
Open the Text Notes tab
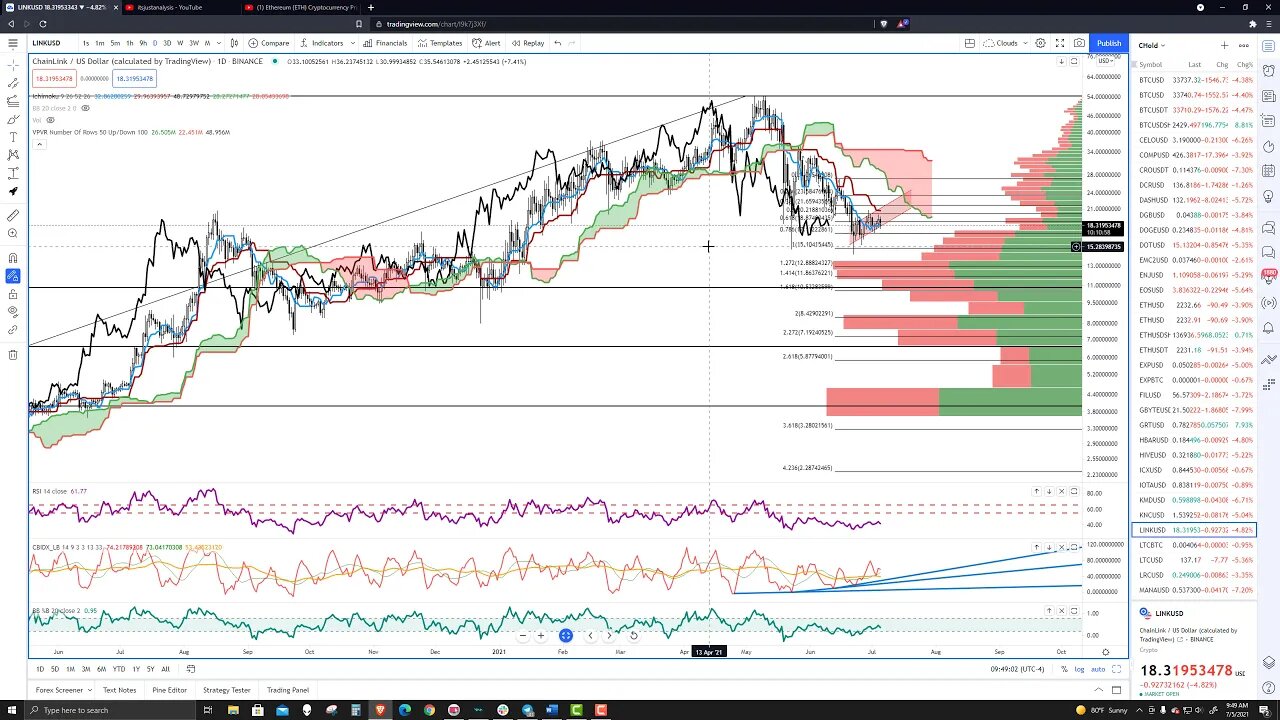tap(119, 690)
